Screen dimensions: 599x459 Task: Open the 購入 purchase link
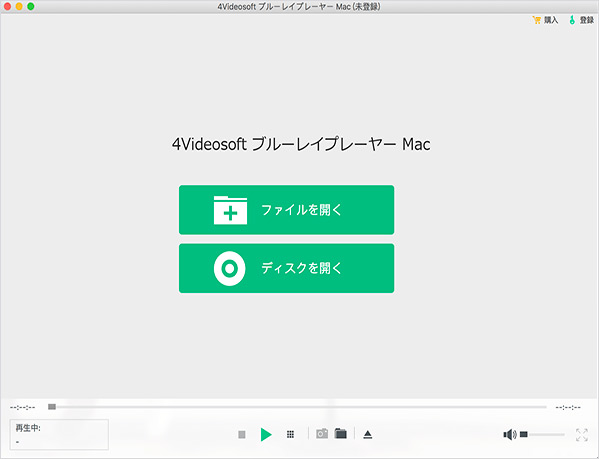(x=546, y=20)
